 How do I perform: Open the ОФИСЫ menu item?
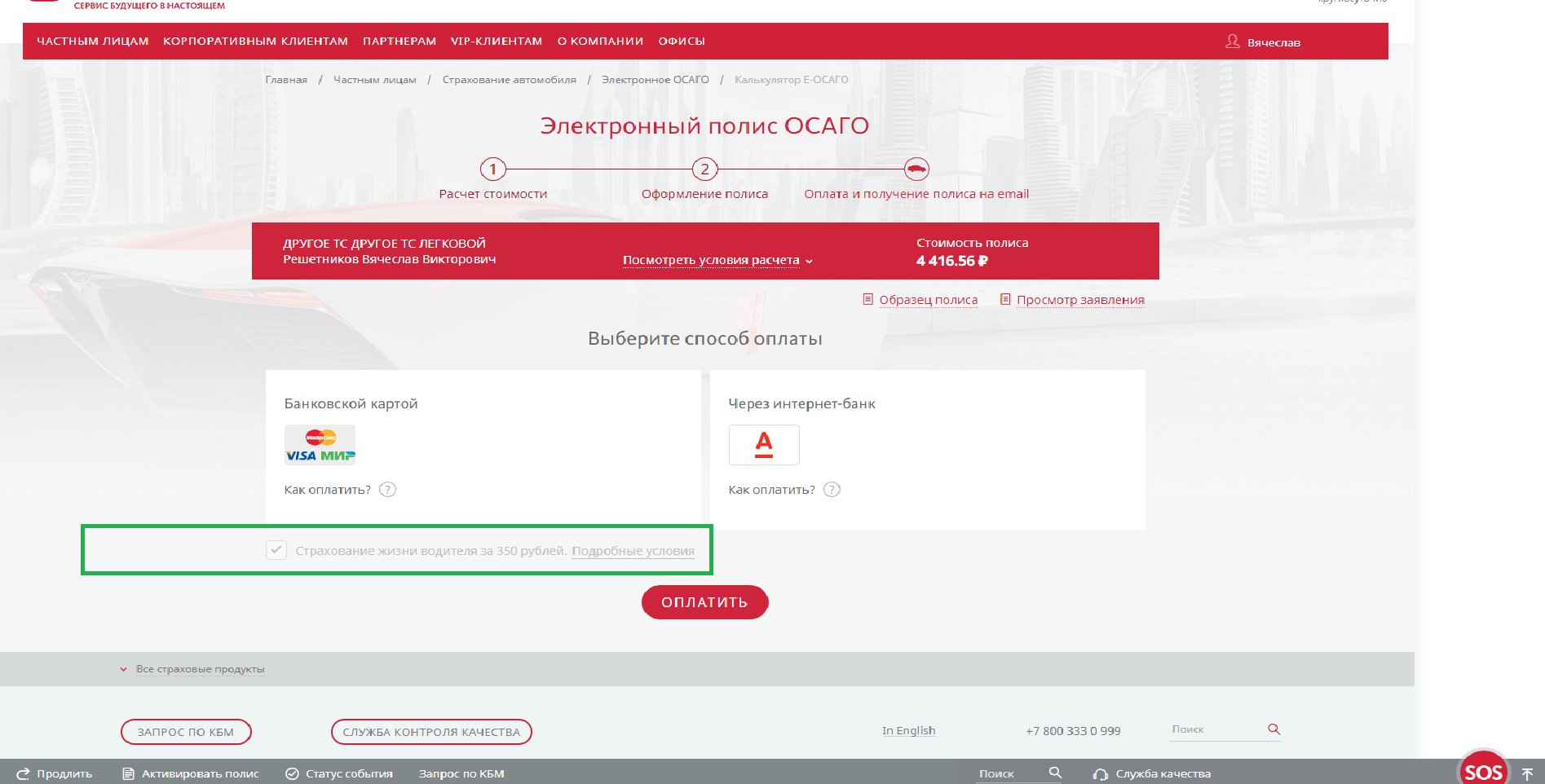coord(681,42)
